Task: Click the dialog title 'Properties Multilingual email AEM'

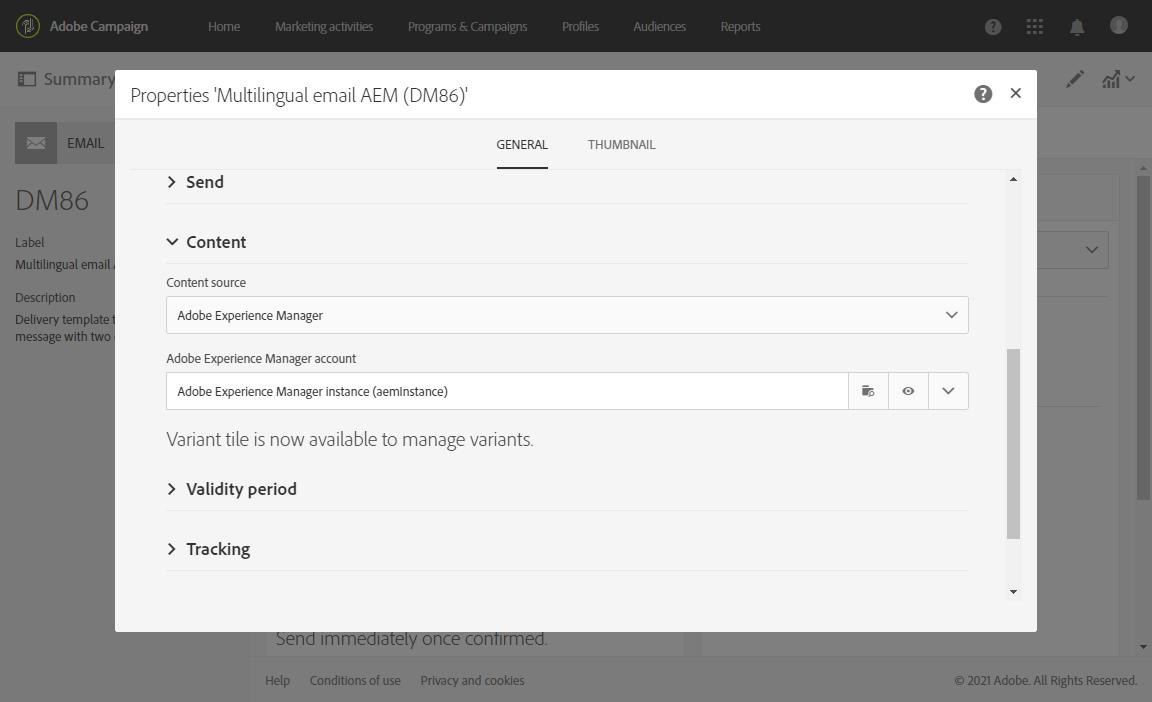Action: (x=299, y=95)
